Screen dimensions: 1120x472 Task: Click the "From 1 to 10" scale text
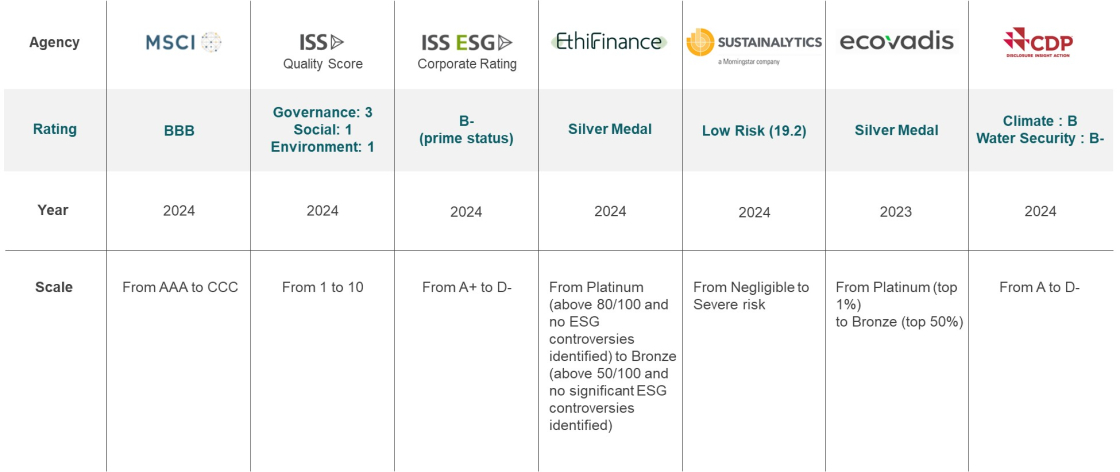[322, 287]
